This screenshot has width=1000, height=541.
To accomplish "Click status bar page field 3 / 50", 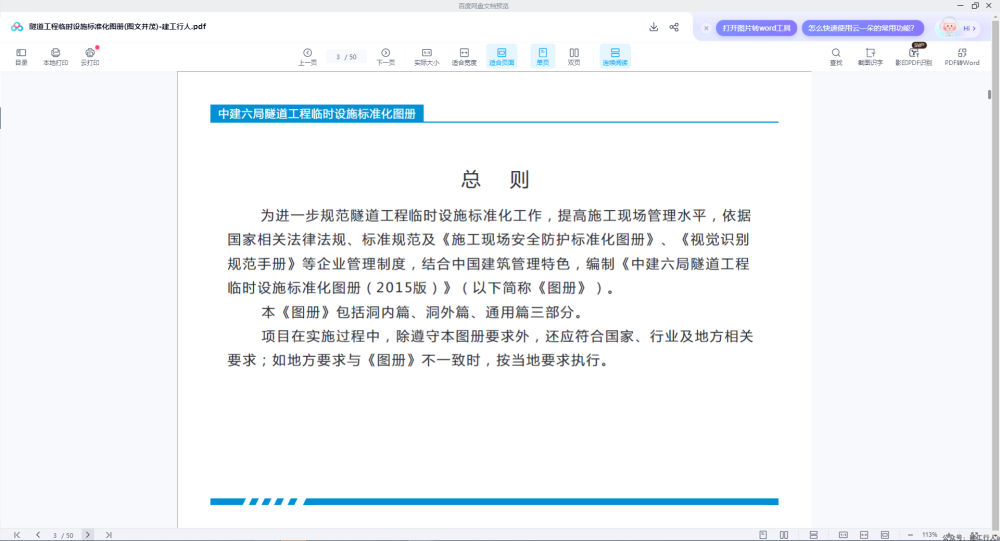I will point(62,535).
